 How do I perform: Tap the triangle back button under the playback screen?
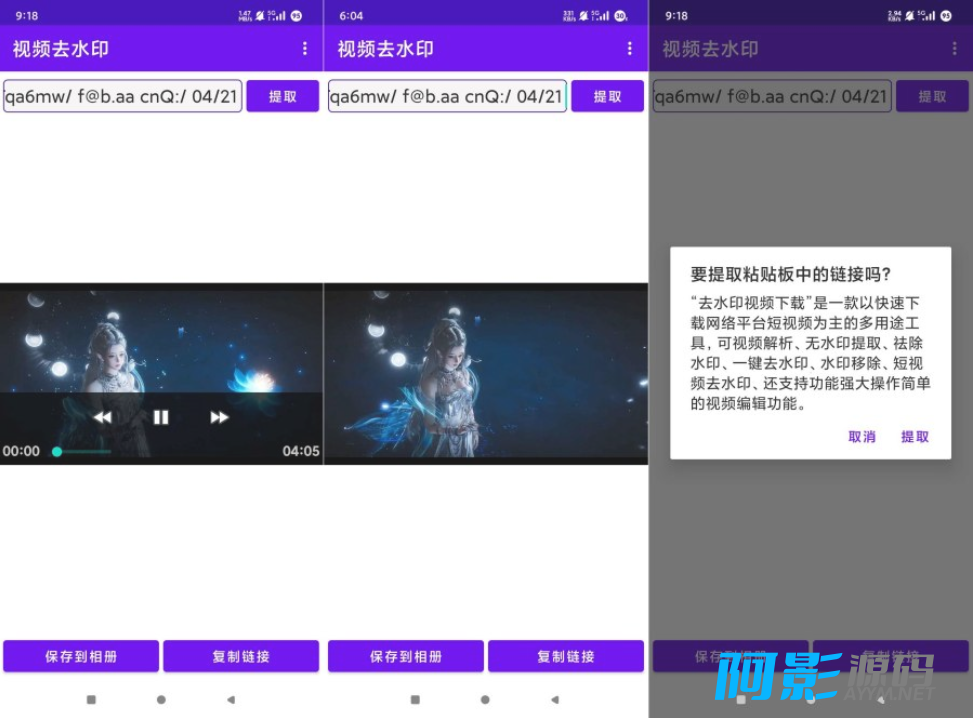pos(231,699)
